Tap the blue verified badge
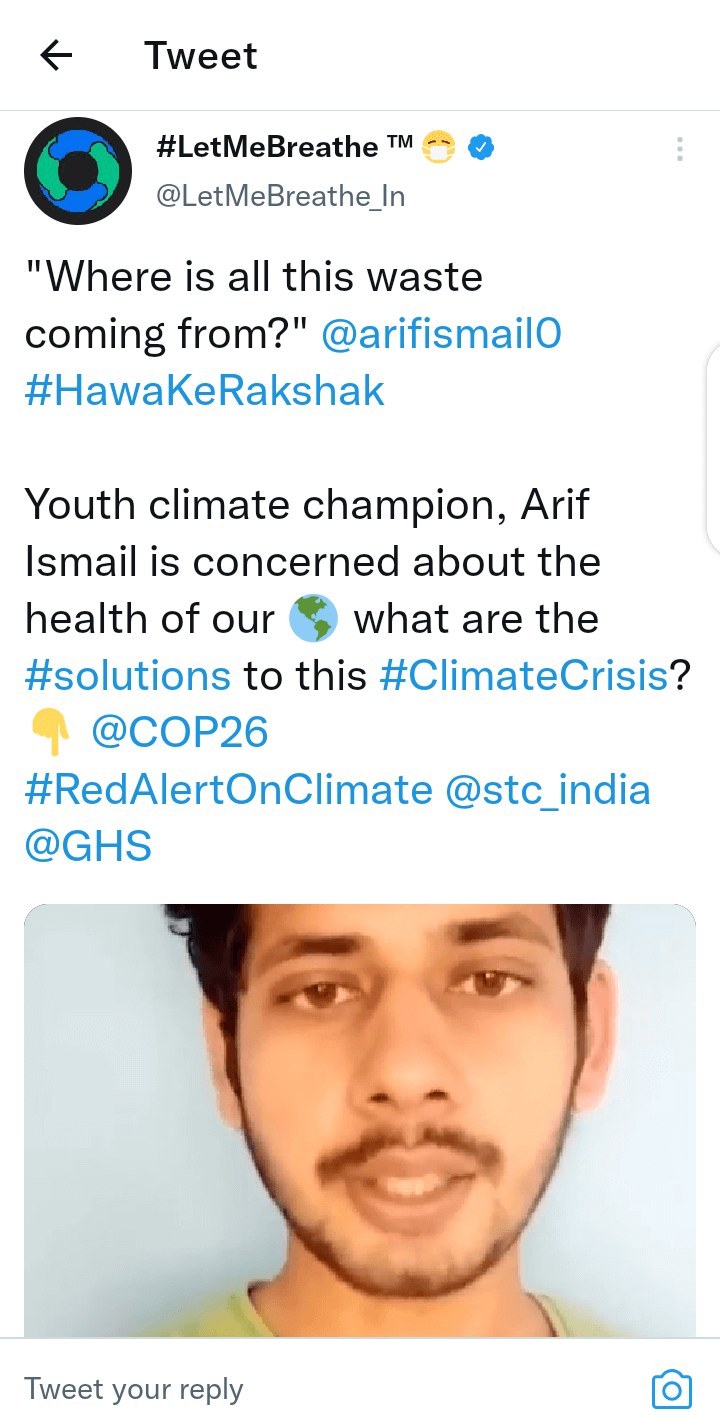The height and width of the screenshot is (1418, 720). click(482, 148)
